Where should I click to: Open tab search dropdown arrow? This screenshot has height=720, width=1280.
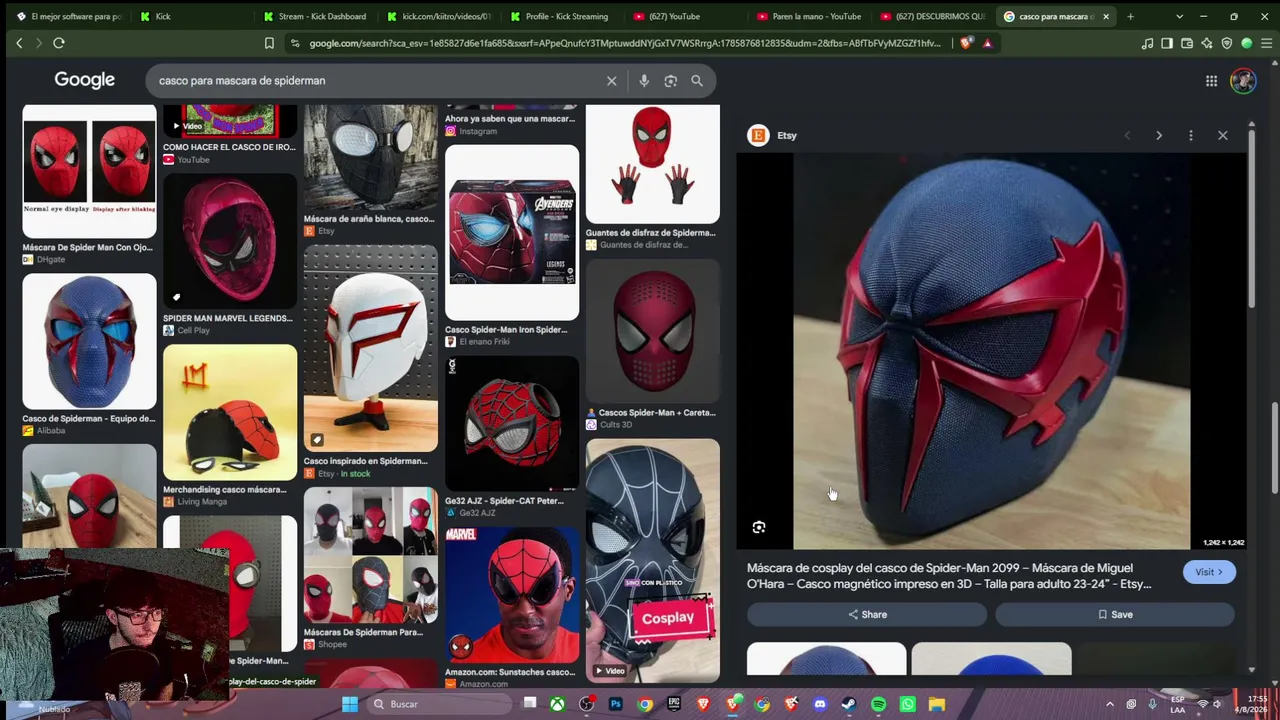click(1179, 16)
